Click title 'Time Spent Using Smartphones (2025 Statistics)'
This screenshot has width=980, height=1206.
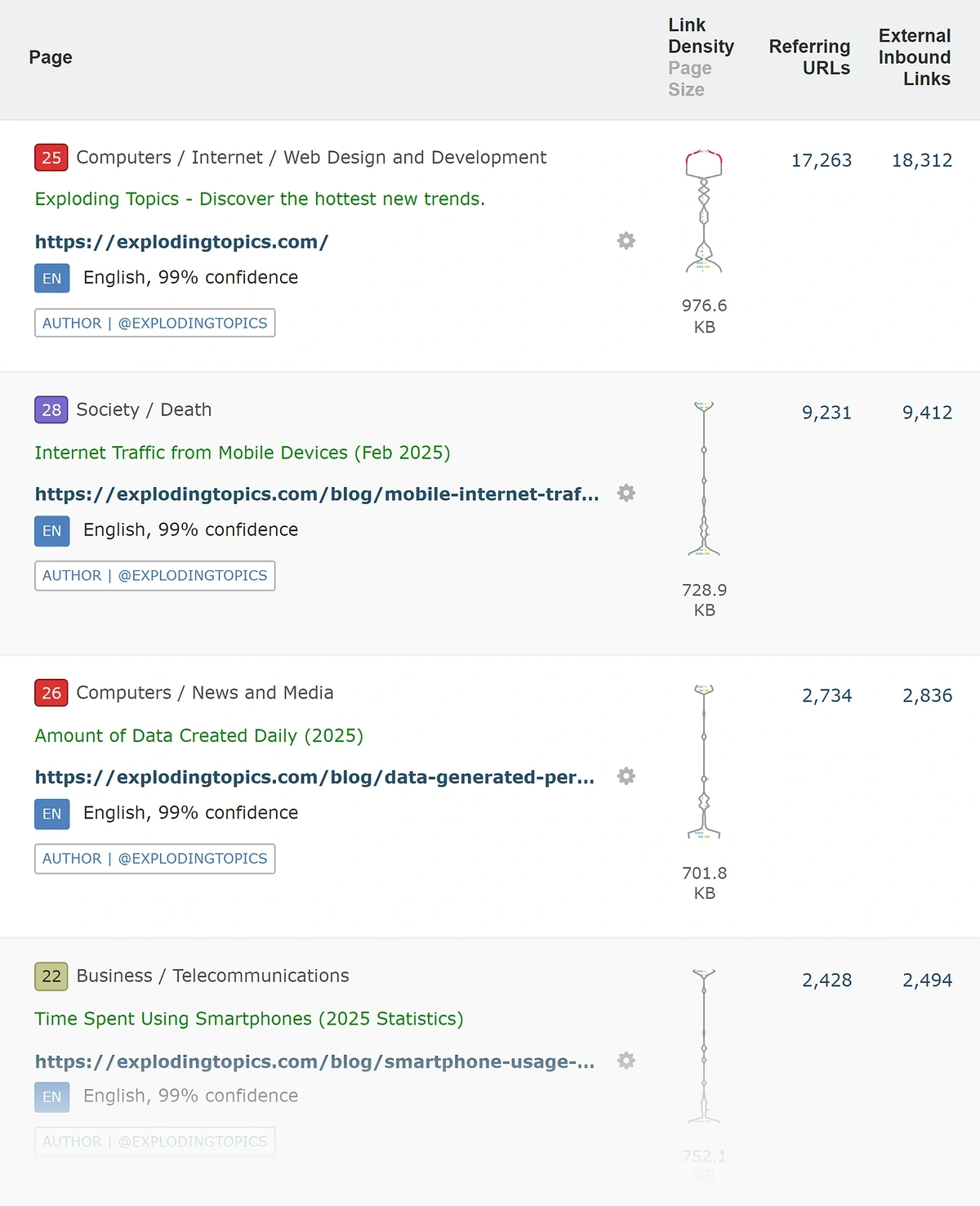click(249, 1019)
